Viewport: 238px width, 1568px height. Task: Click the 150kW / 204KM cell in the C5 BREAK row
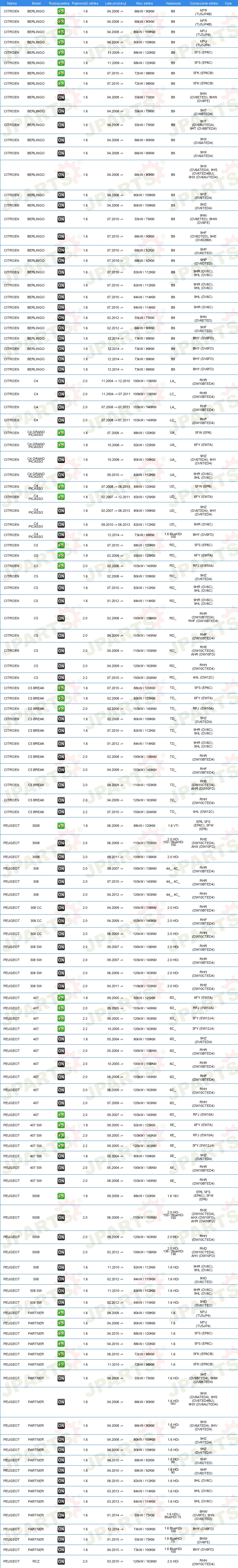point(145,812)
